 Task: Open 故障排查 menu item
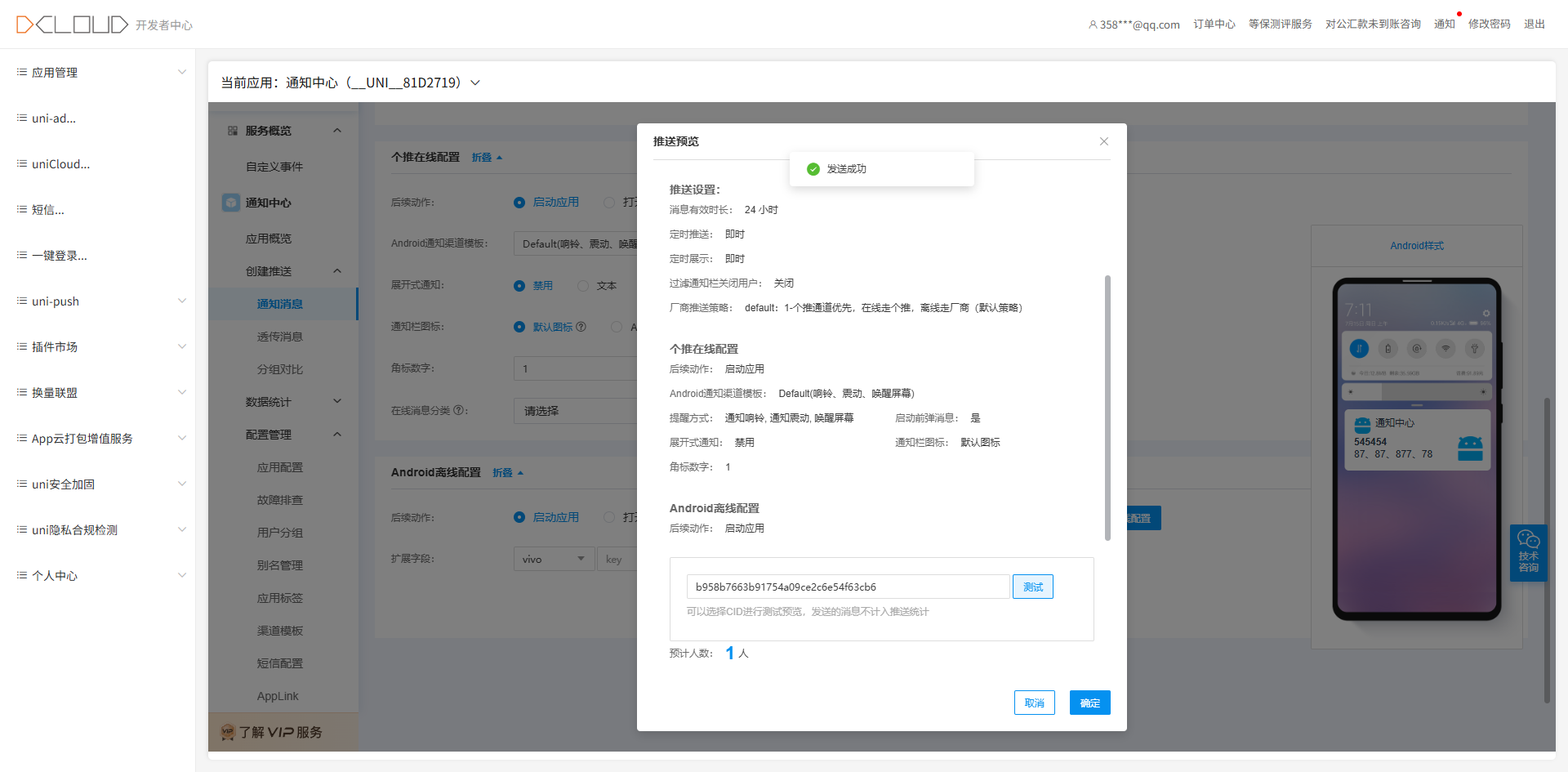pos(280,500)
